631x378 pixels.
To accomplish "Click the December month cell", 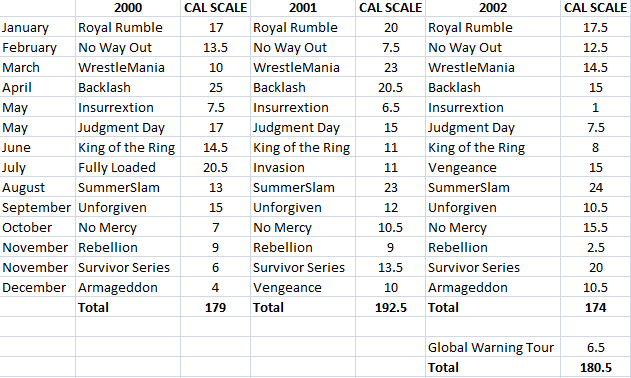I will 37,287.
